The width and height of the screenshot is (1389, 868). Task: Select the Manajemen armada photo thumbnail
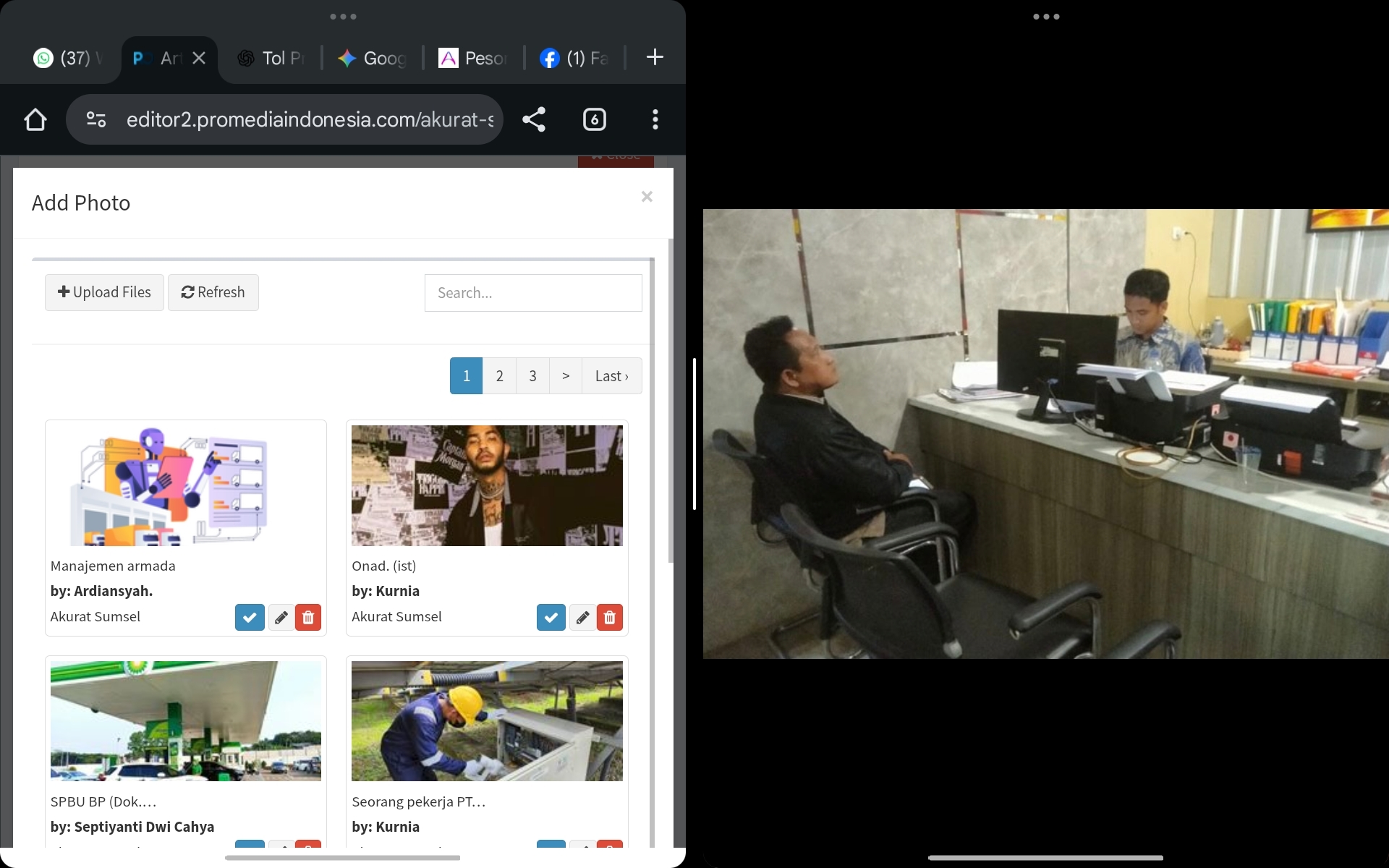click(186, 485)
